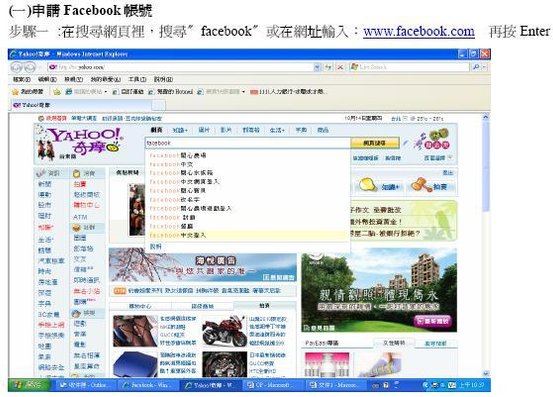Open the 我的最愛 (Favorites) menu
Screen dimensions: 553x397
coord(105,79)
